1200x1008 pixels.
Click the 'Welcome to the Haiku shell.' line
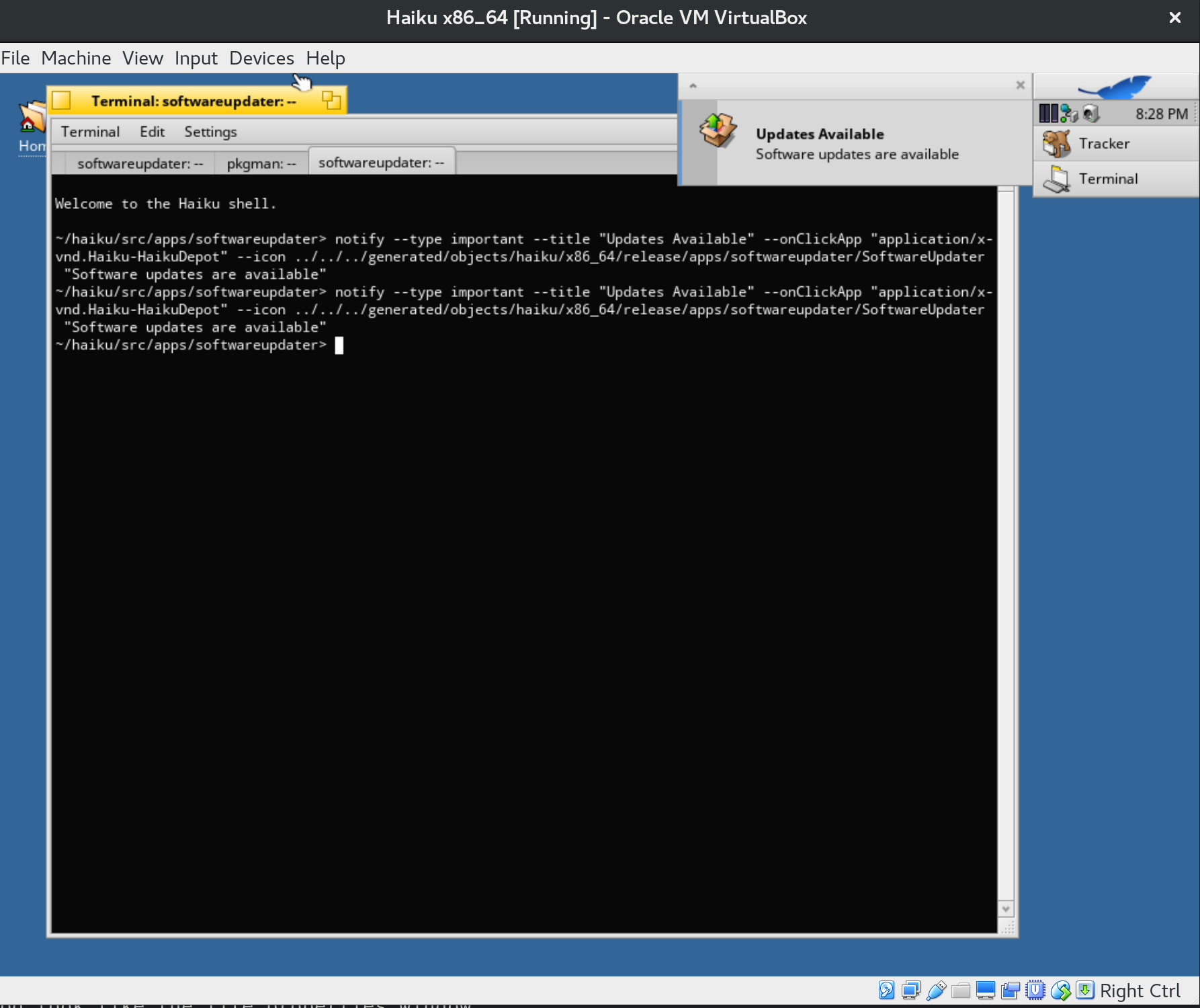pyautogui.click(x=165, y=204)
